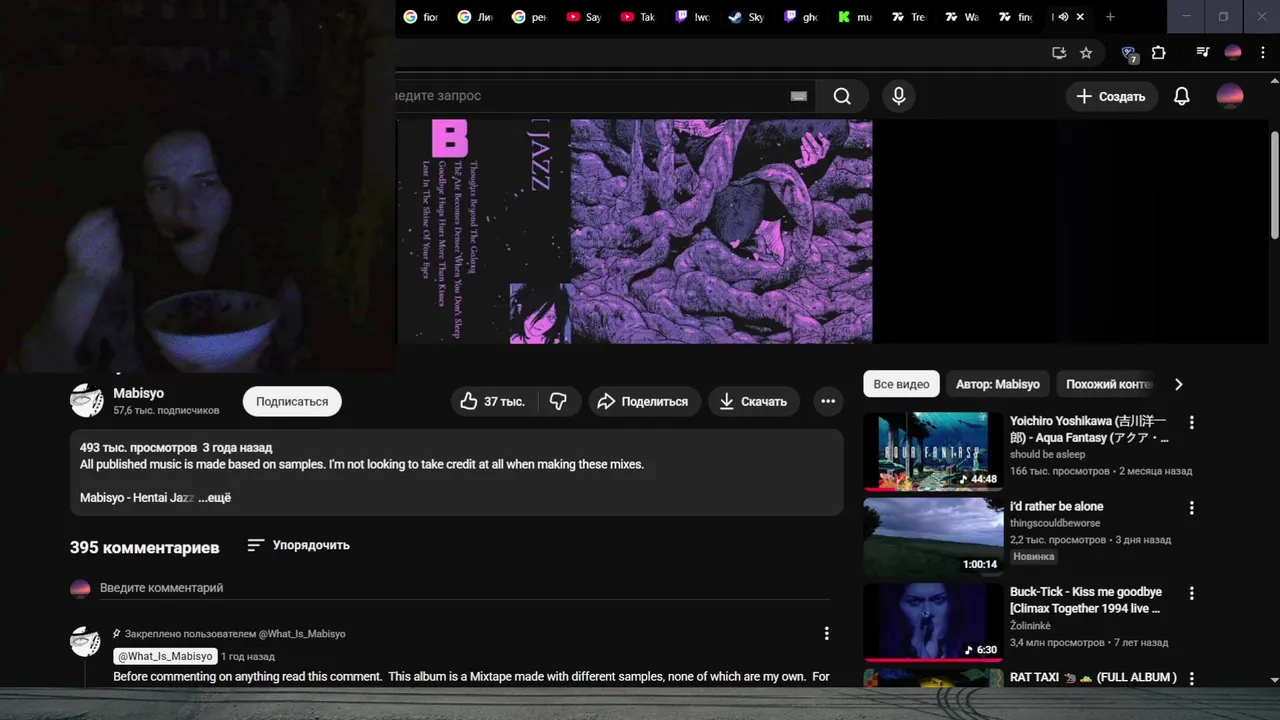Viewport: 1280px width, 720px height.
Task: Click the Žolininkė channel name
Action: click(1030, 626)
